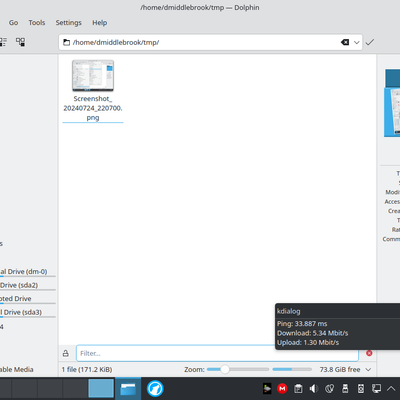Open the tray icon left of the monitor icon
Viewport: 400px width, 400px height.
pos(361,388)
